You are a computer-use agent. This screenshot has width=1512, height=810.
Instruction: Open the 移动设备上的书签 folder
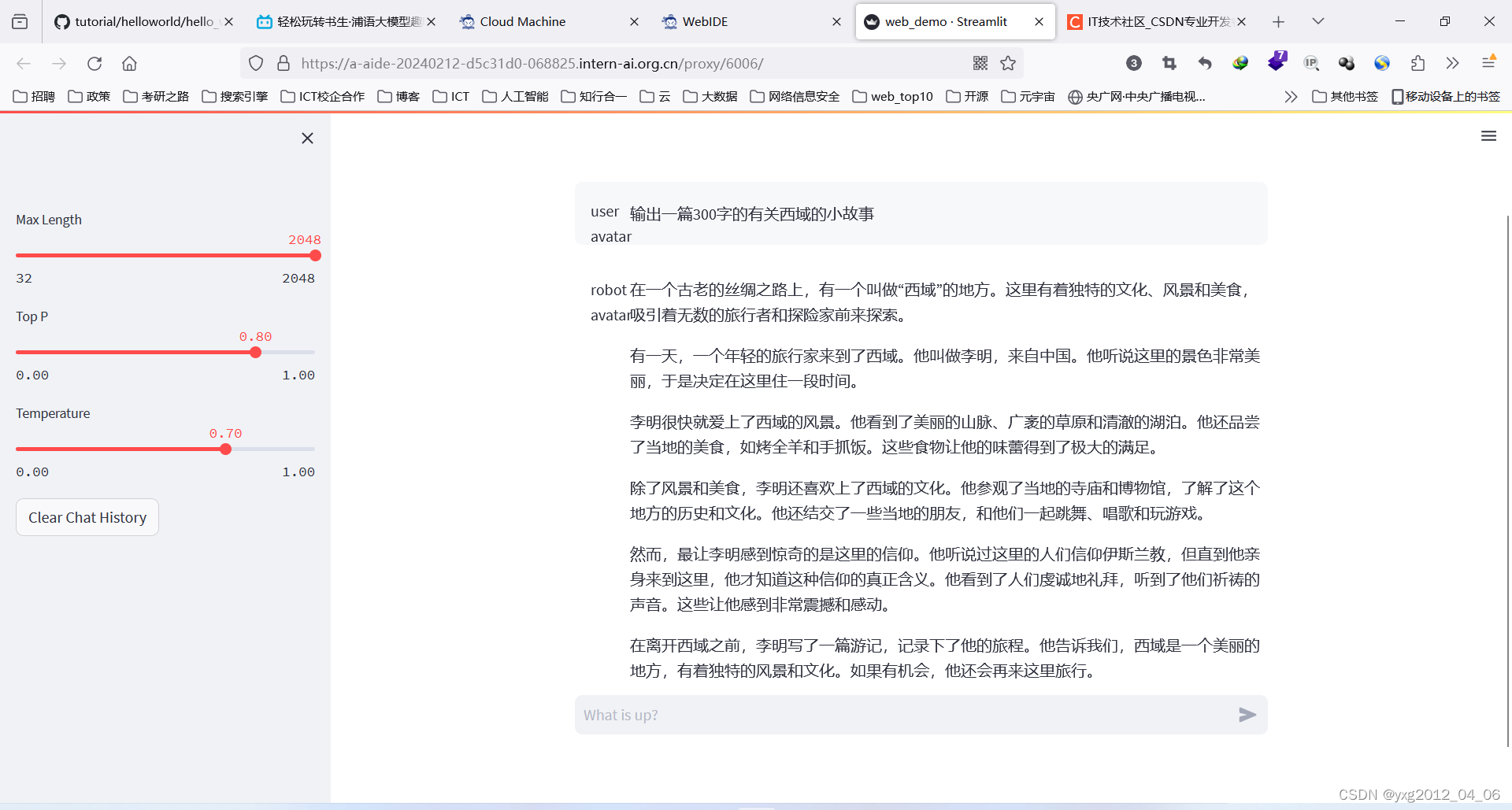(1446, 96)
